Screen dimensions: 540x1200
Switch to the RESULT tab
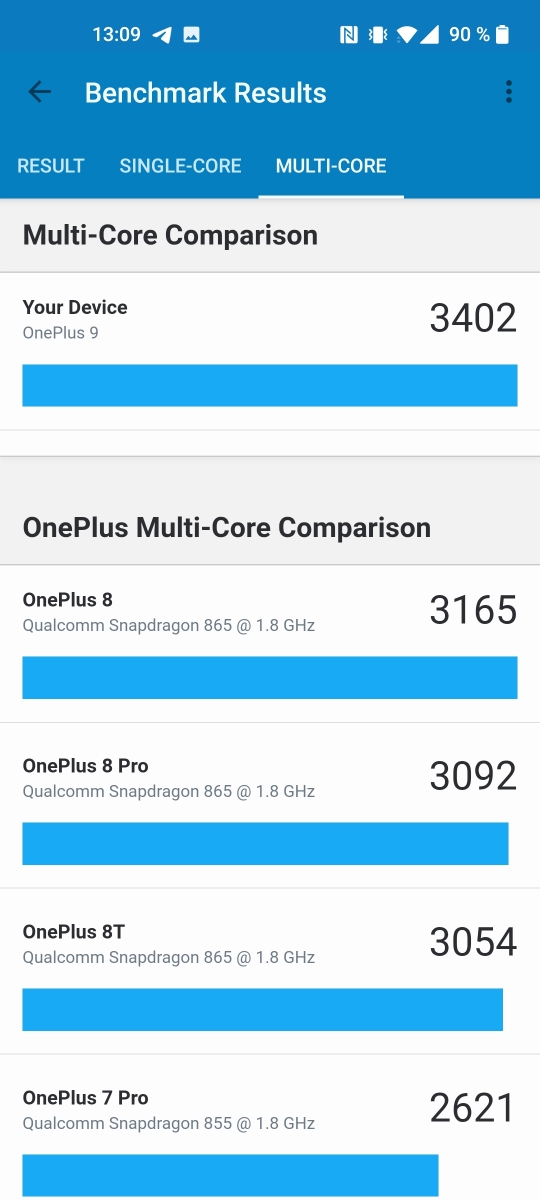tap(51, 166)
